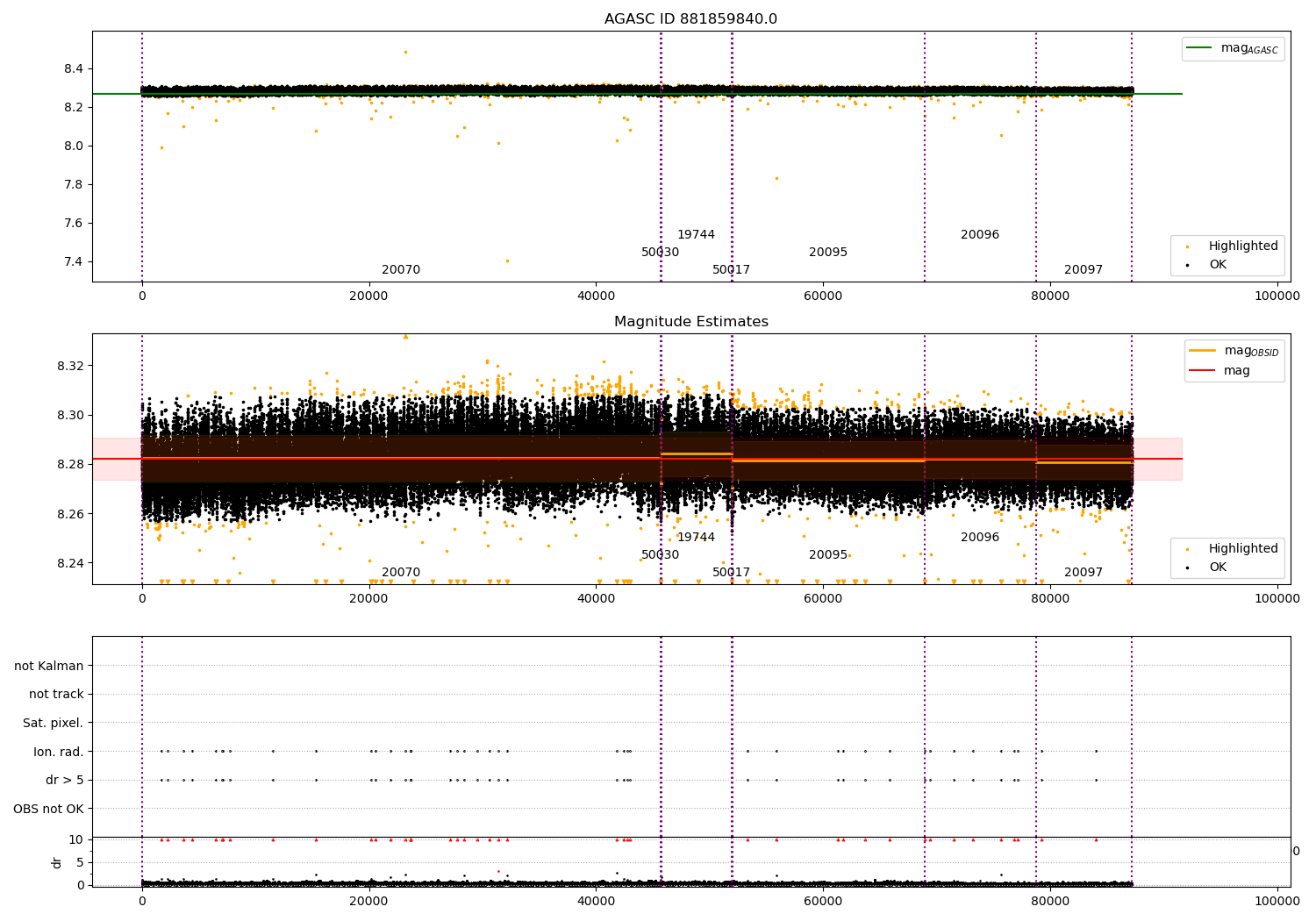The width and height of the screenshot is (1316, 921).
Task: Select "Highlighted" in the Magnitude Estimates legend
Action: click(x=1242, y=549)
